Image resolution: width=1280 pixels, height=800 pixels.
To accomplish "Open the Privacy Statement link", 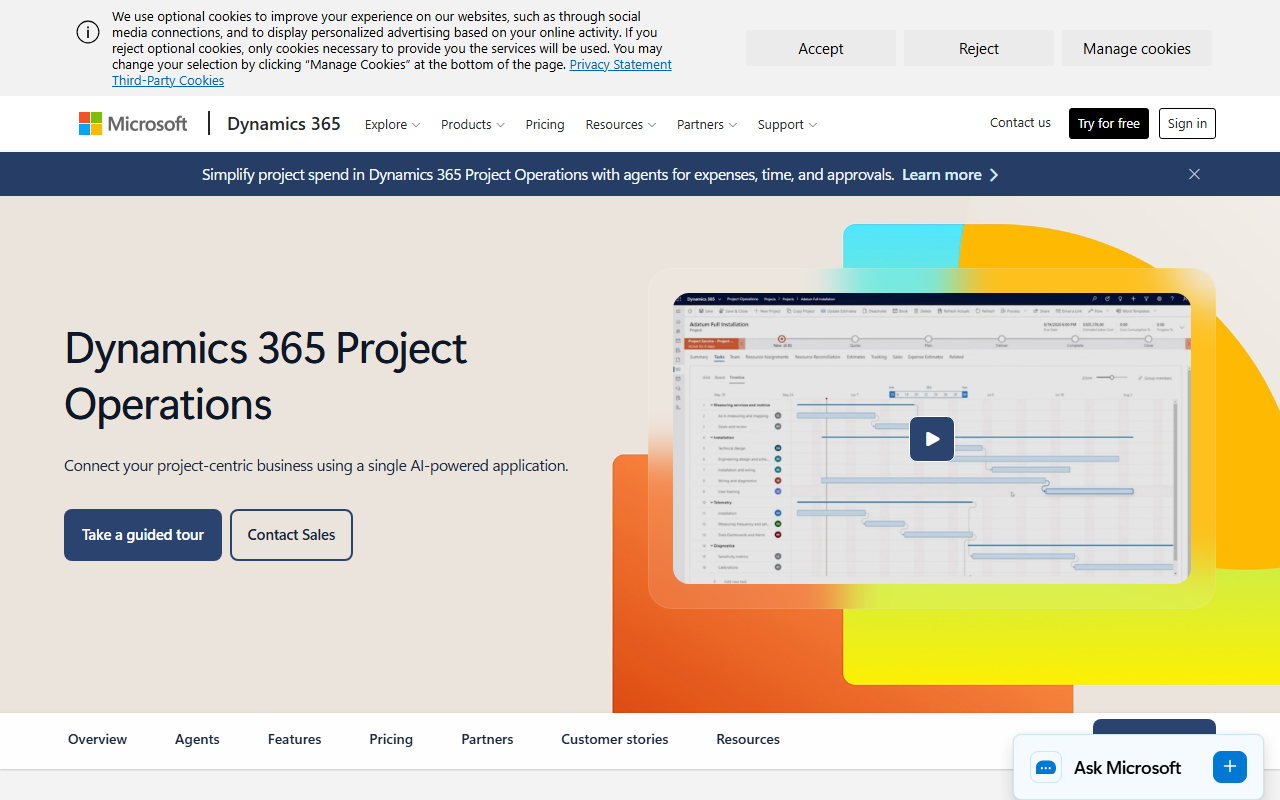I will [621, 65].
